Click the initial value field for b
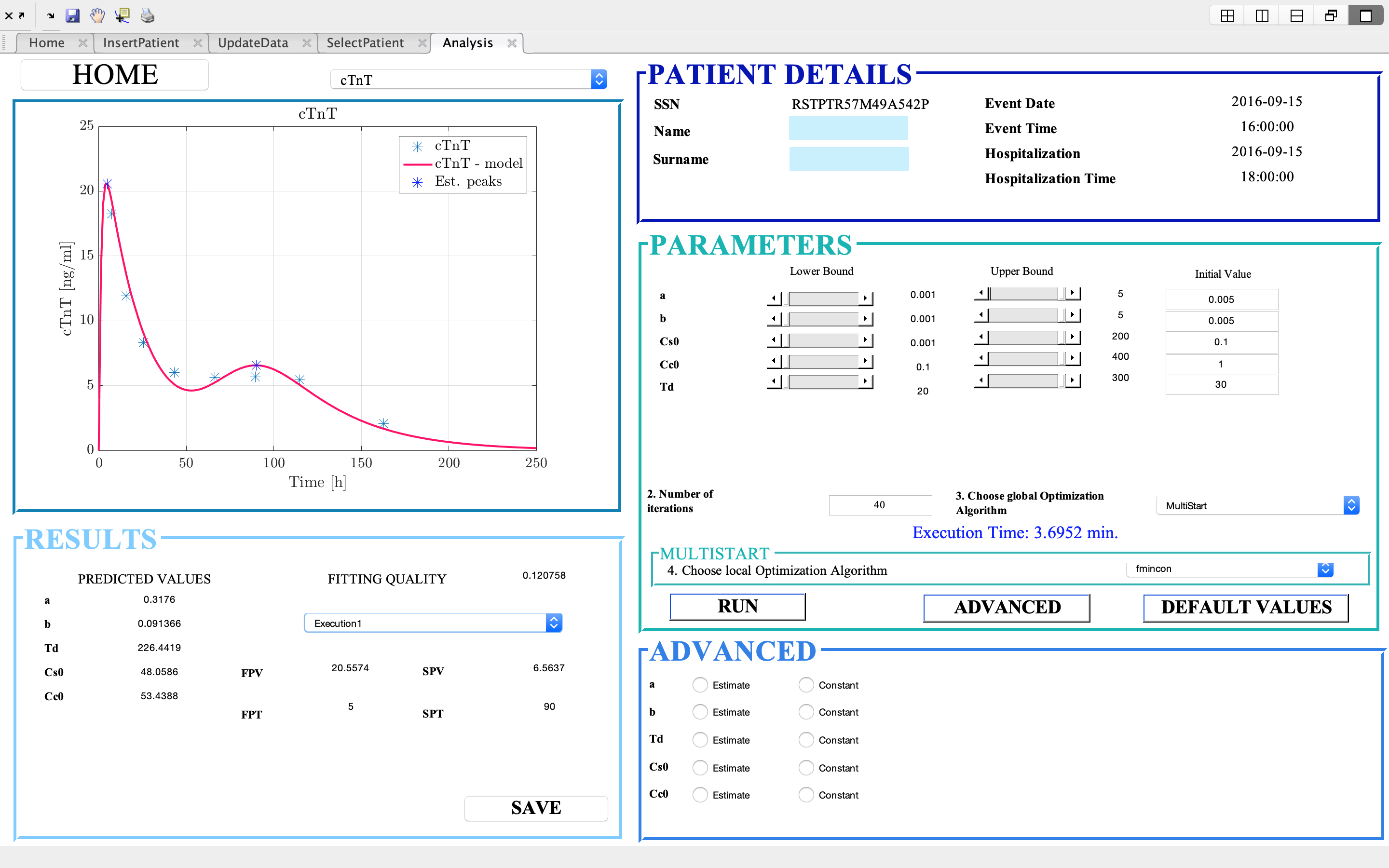Viewport: 1389px width, 868px height. [x=1221, y=321]
